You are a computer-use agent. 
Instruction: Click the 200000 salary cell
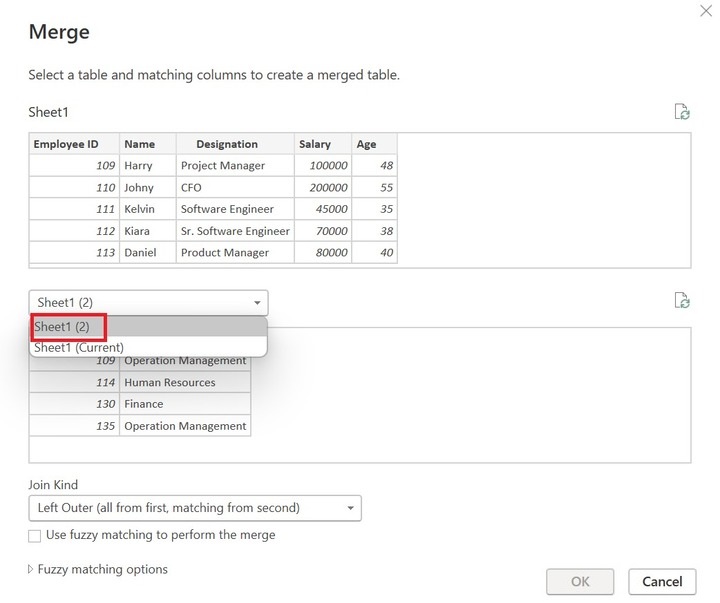[323, 188]
